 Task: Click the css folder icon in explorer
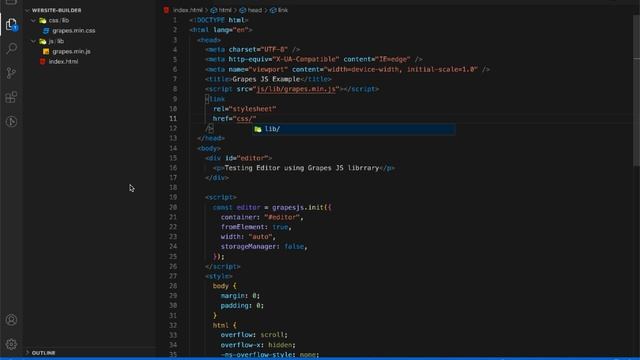click(x=42, y=20)
